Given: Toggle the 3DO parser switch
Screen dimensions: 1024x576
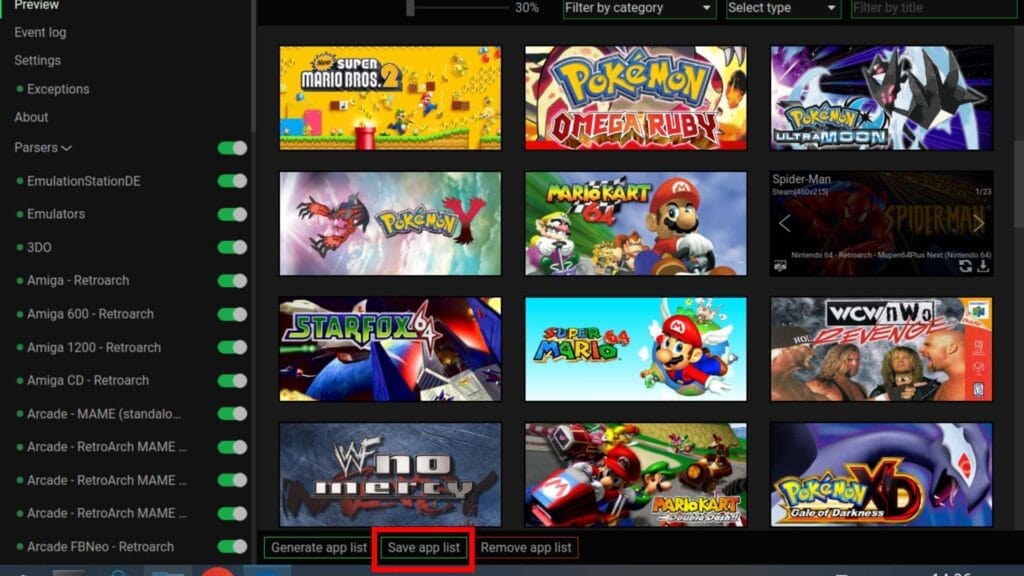Looking at the screenshot, I should [x=232, y=247].
